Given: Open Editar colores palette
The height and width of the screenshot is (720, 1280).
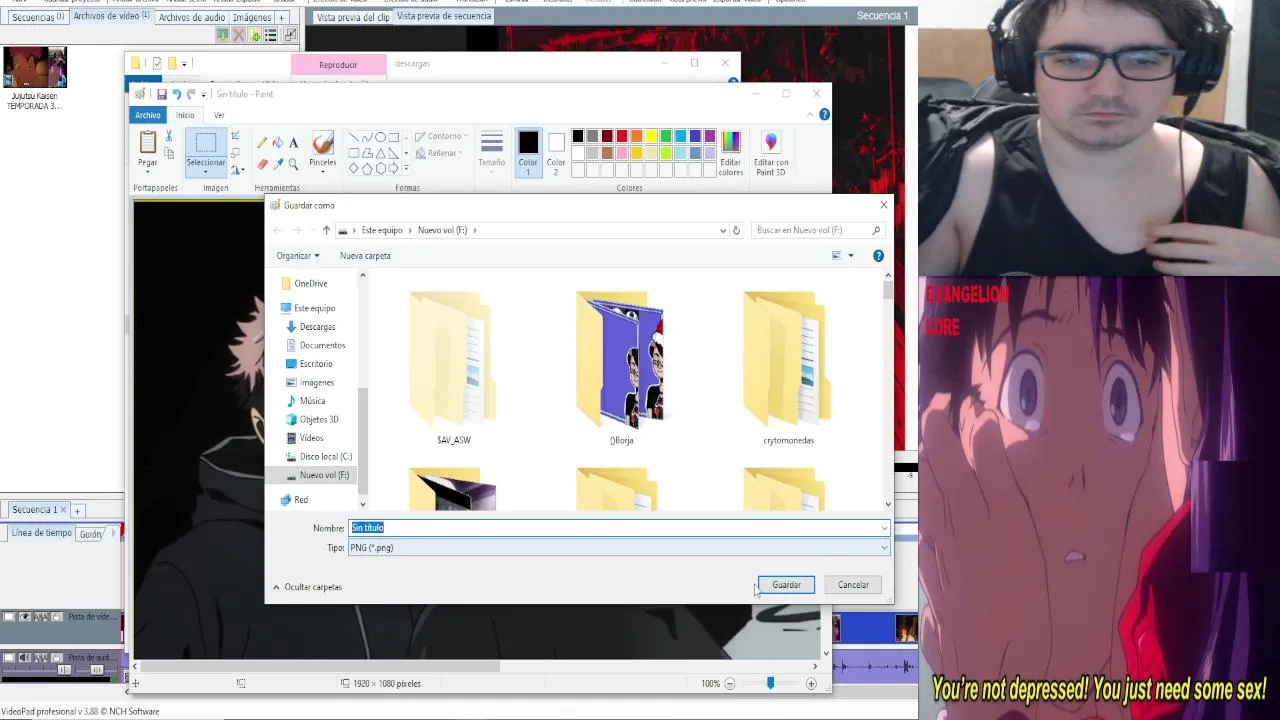Looking at the screenshot, I should point(731,153).
